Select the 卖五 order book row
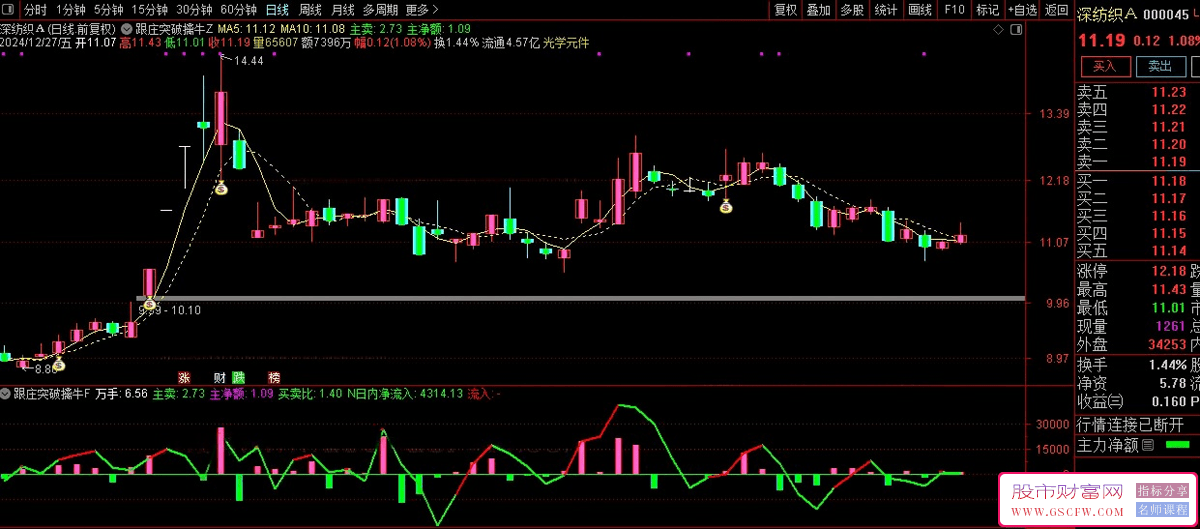Viewport: 1200px width, 529px height. click(x=1138, y=92)
